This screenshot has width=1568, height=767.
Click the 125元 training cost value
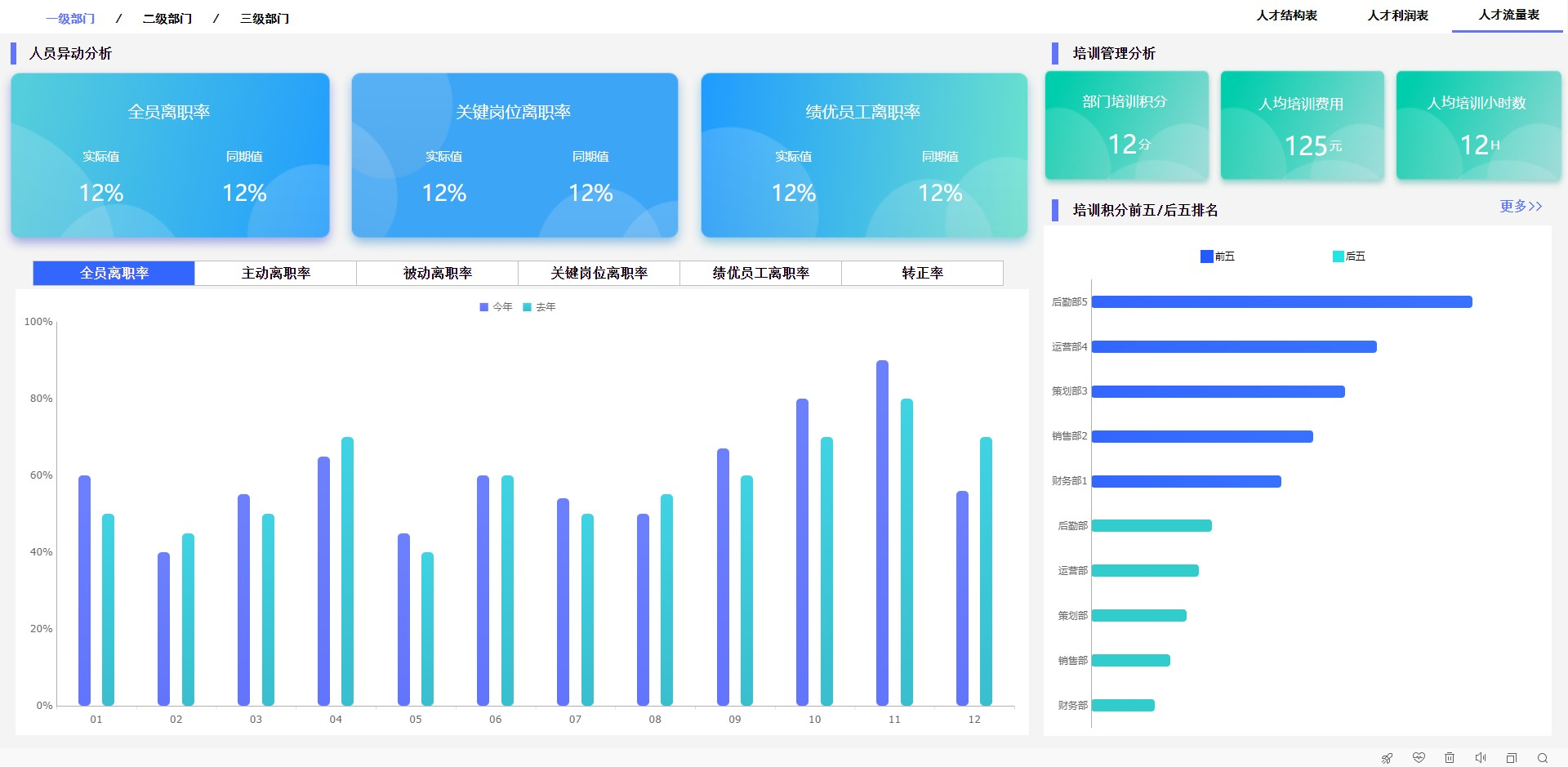[x=1313, y=145]
